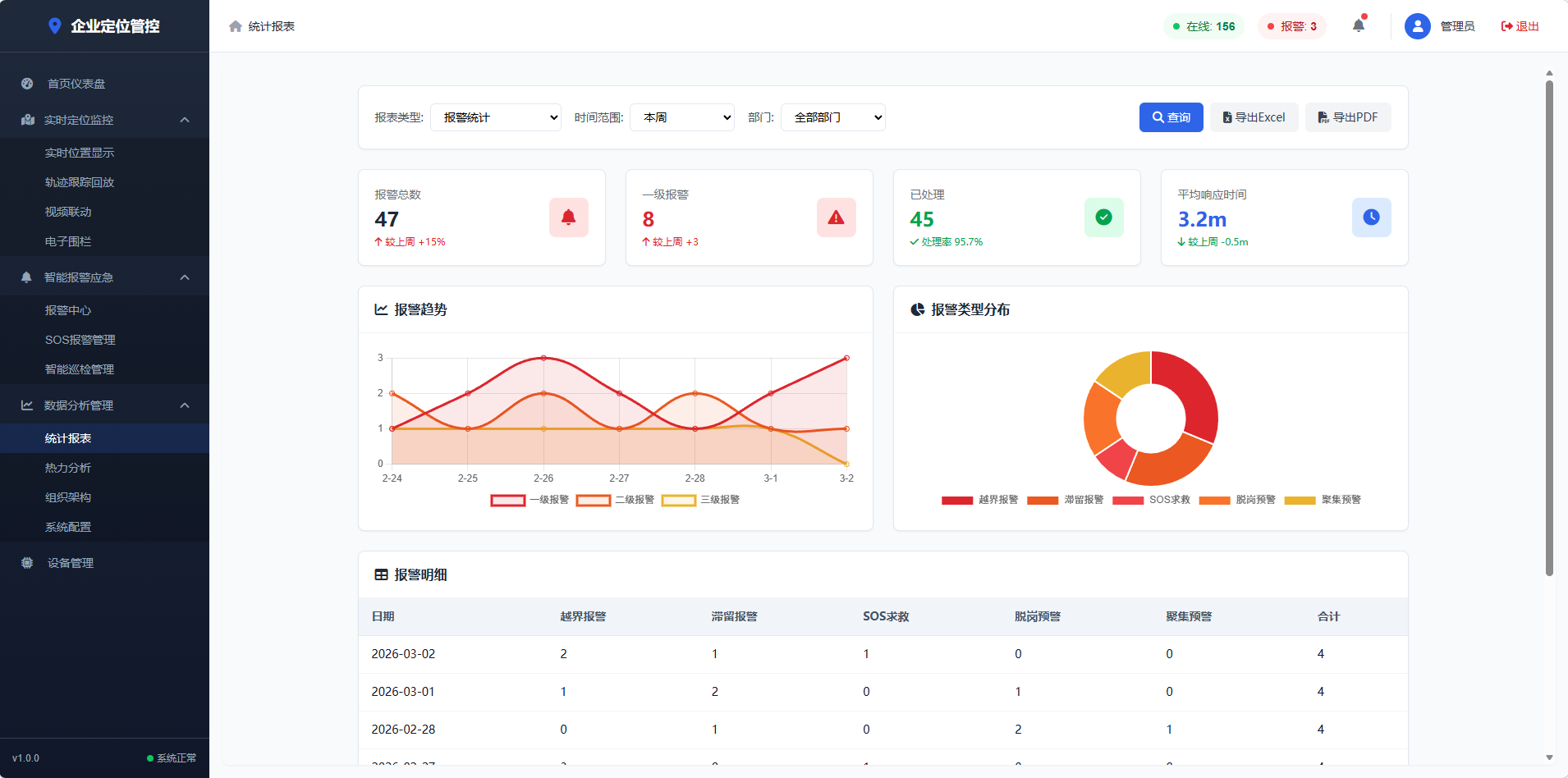Click the home icon in breadcrumb

[236, 26]
